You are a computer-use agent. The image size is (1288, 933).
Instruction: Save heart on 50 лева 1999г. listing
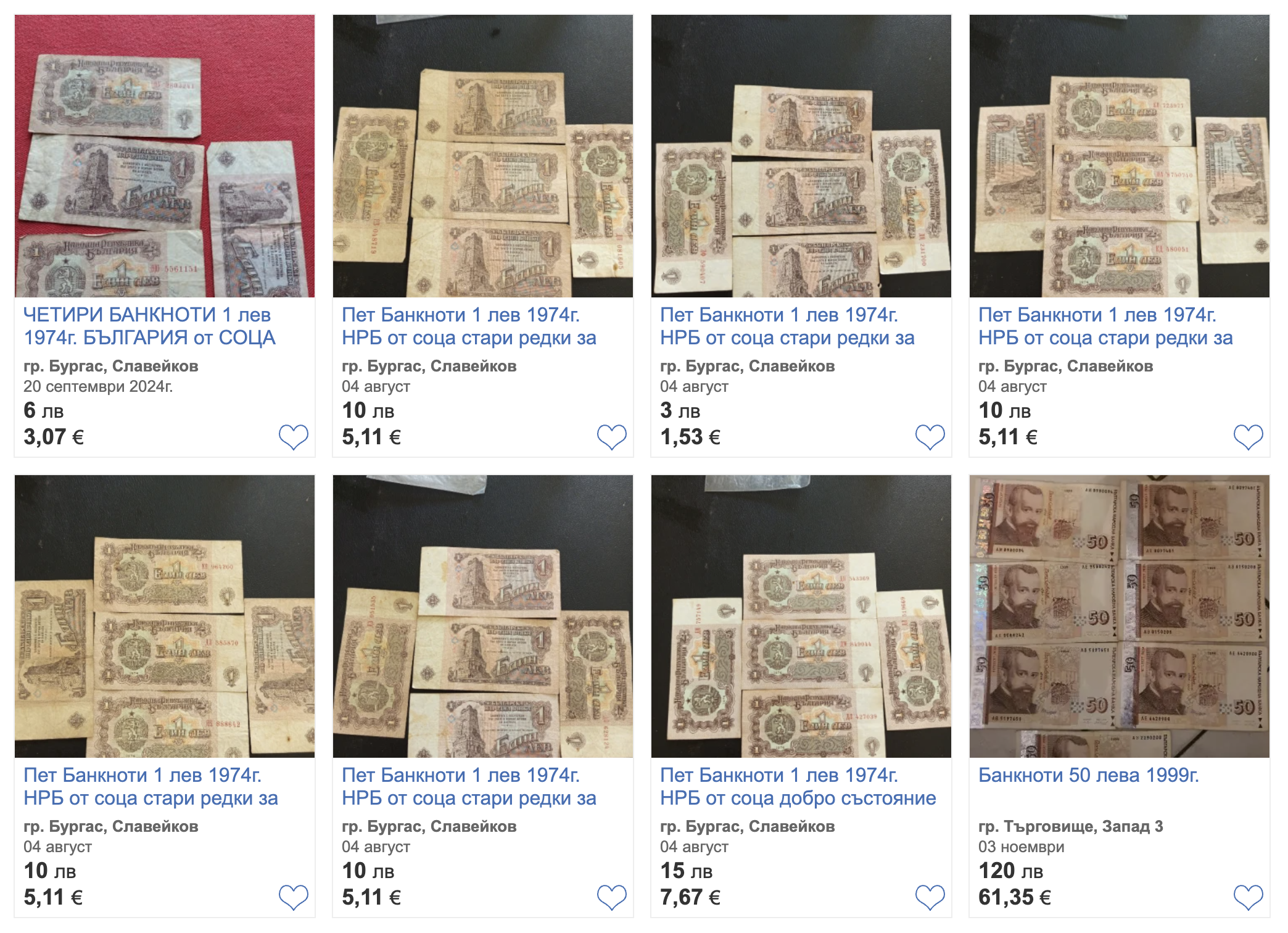(x=1248, y=897)
